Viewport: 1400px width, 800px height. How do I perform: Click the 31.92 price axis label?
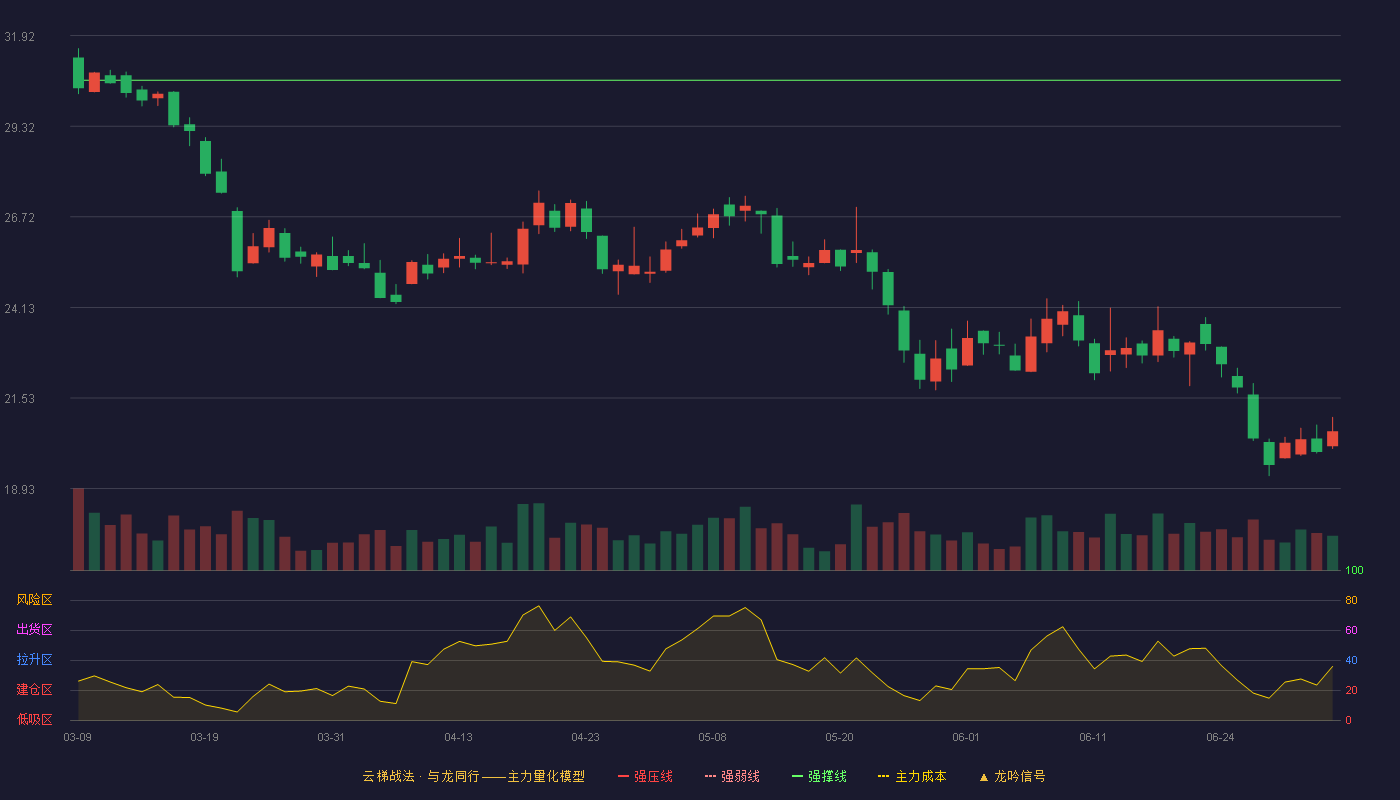tap(19, 37)
